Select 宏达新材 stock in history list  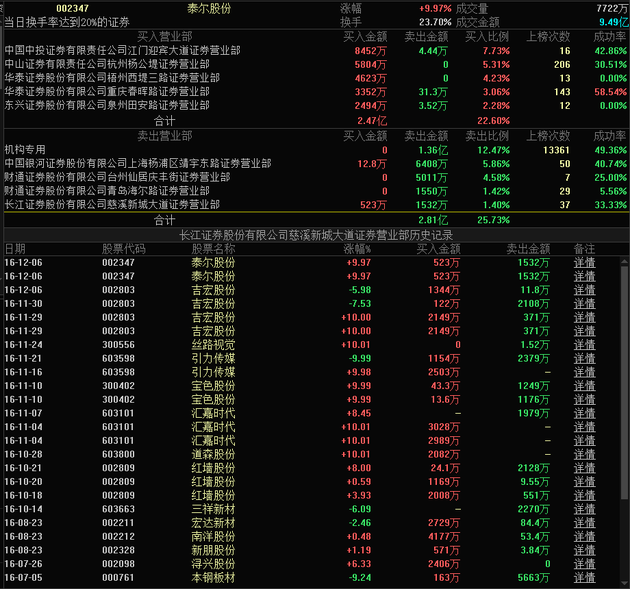[213, 522]
